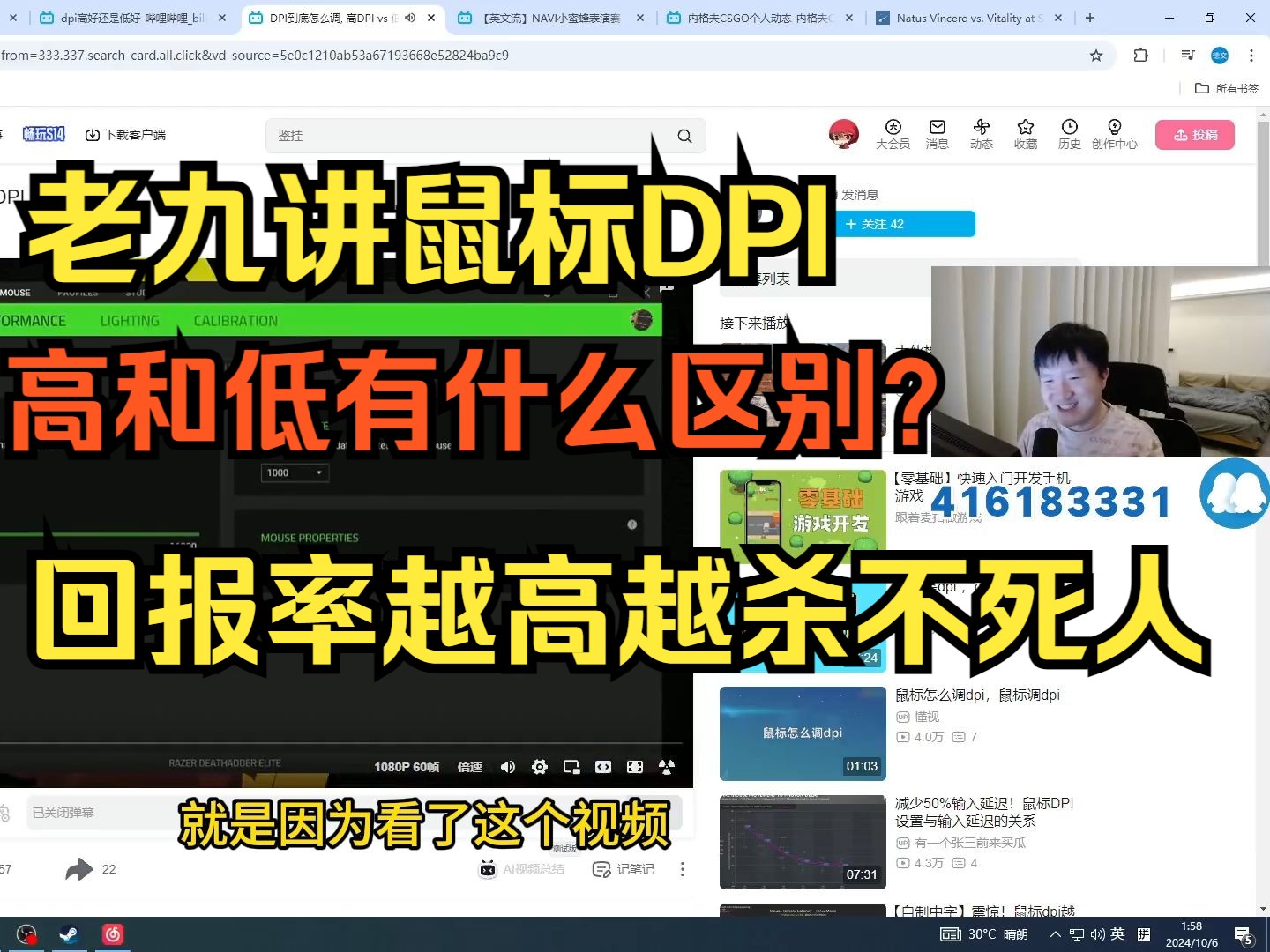Viewport: 1270px width, 952px height.
Task: Open 历史 watch history
Action: click(1069, 134)
